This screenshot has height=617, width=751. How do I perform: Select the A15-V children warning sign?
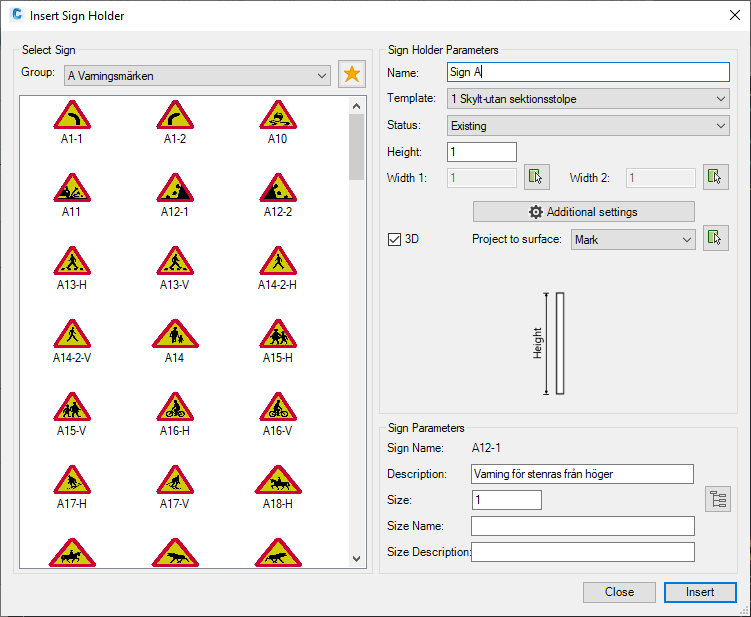[x=72, y=414]
